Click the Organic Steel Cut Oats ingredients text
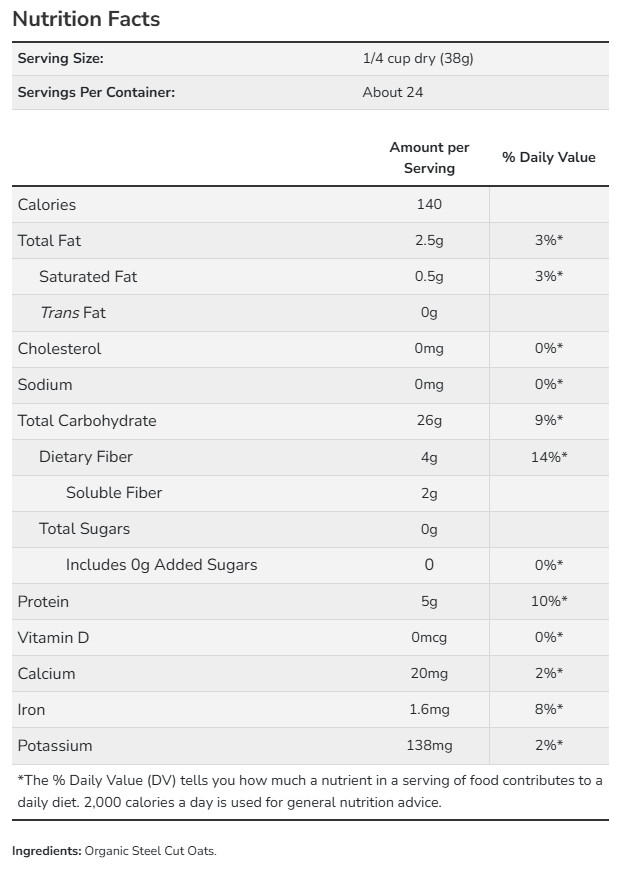Image resolution: width=624 pixels, height=870 pixels. 150,851
